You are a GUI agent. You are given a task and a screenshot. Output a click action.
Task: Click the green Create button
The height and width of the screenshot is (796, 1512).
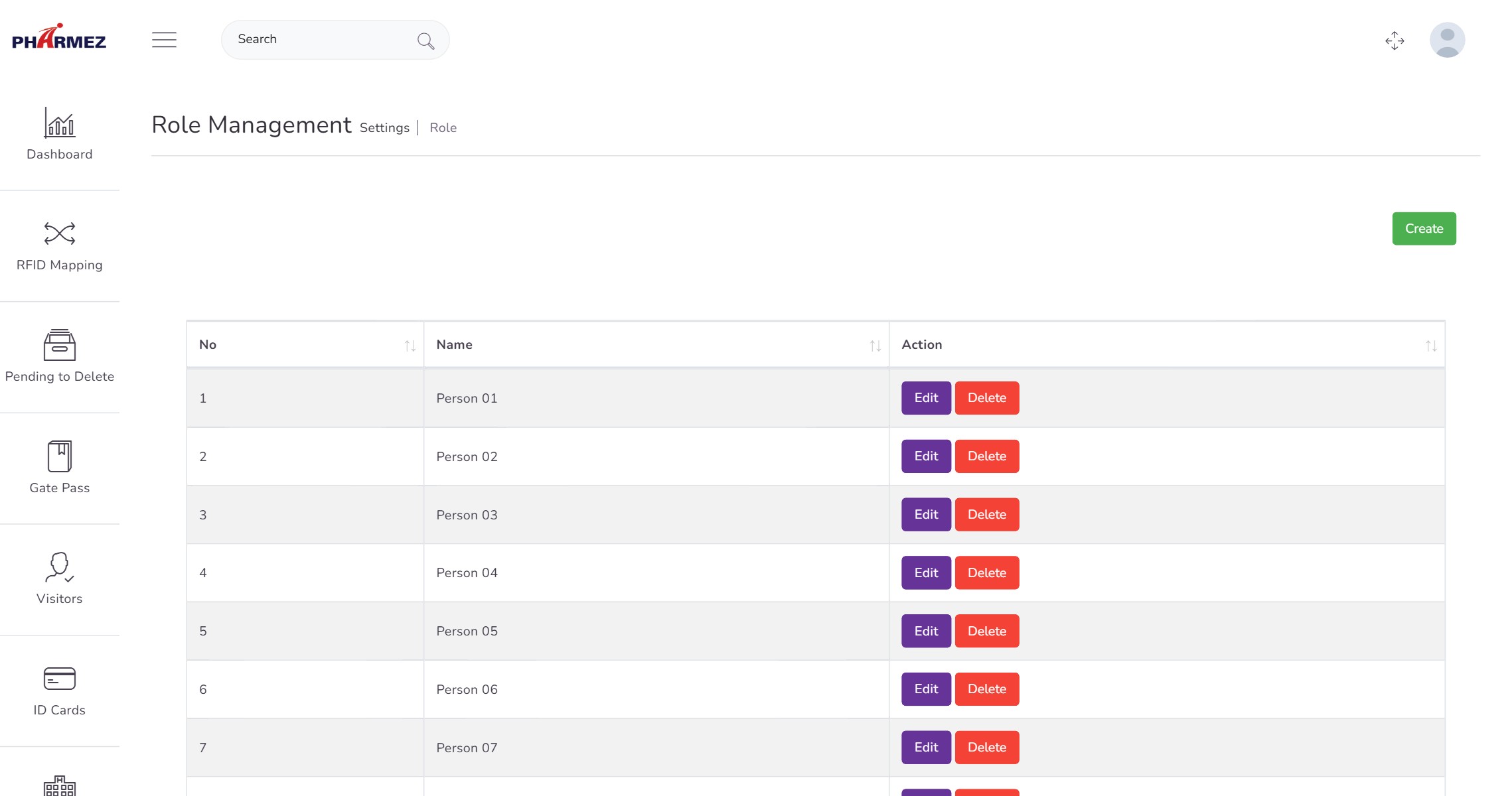click(1424, 229)
